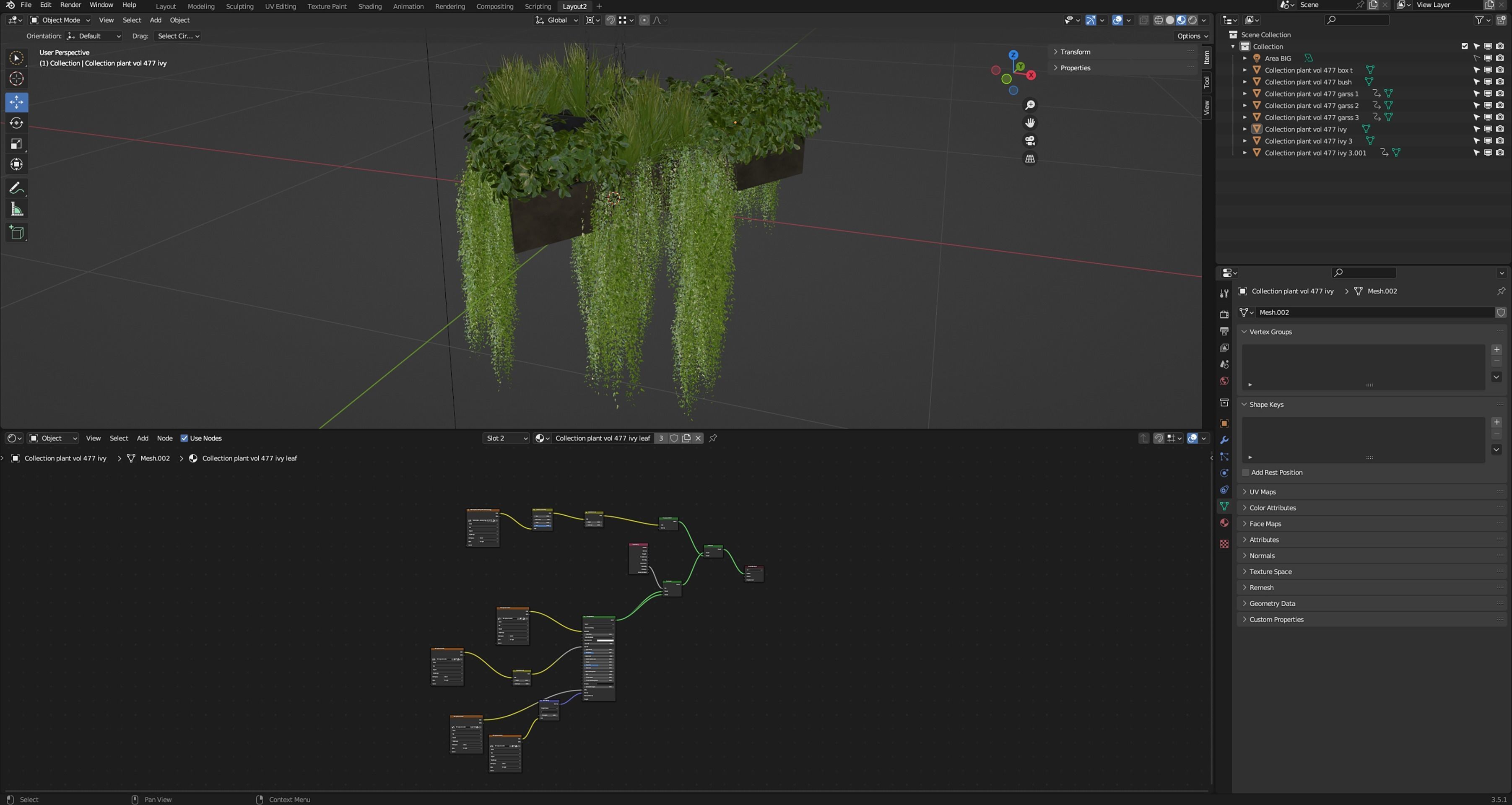Open the Render menu
The height and width of the screenshot is (805, 1512).
pos(70,5)
